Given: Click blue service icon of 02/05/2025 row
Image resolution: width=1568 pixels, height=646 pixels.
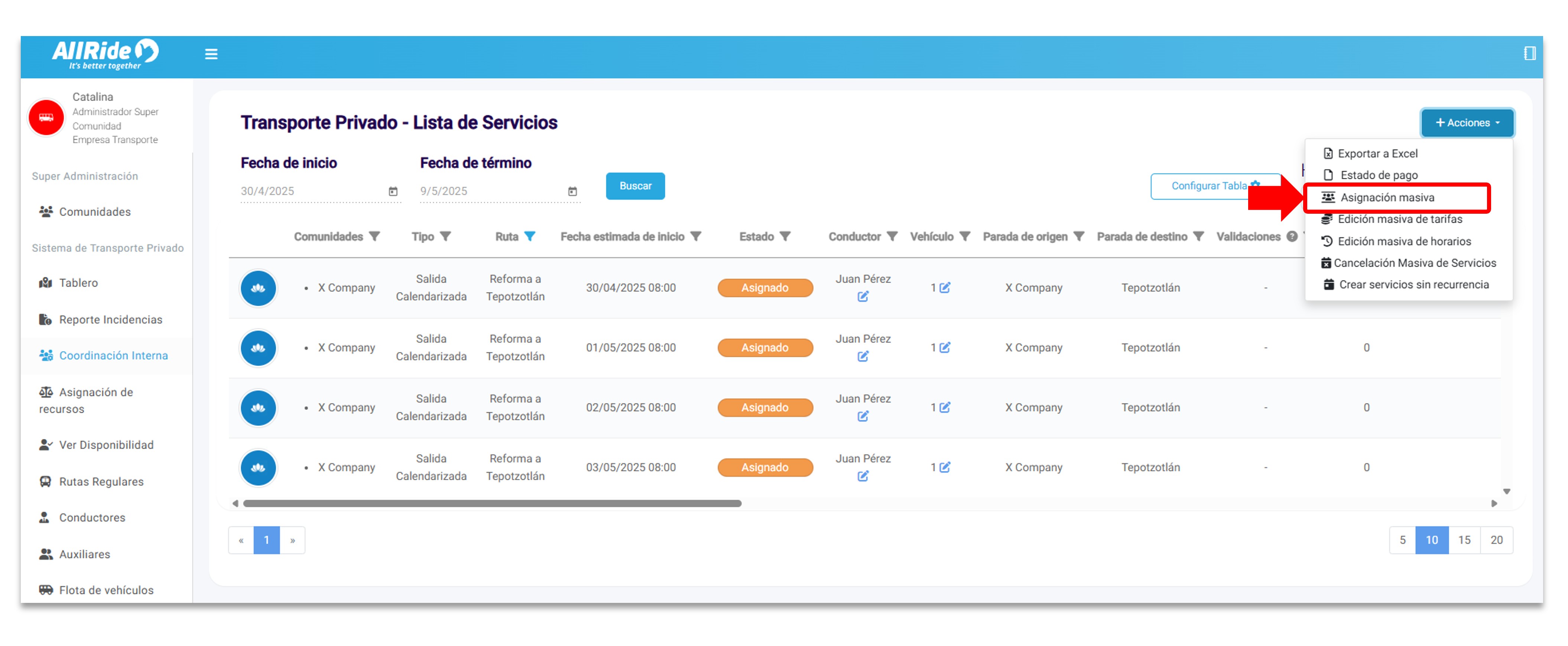Looking at the screenshot, I should (258, 407).
